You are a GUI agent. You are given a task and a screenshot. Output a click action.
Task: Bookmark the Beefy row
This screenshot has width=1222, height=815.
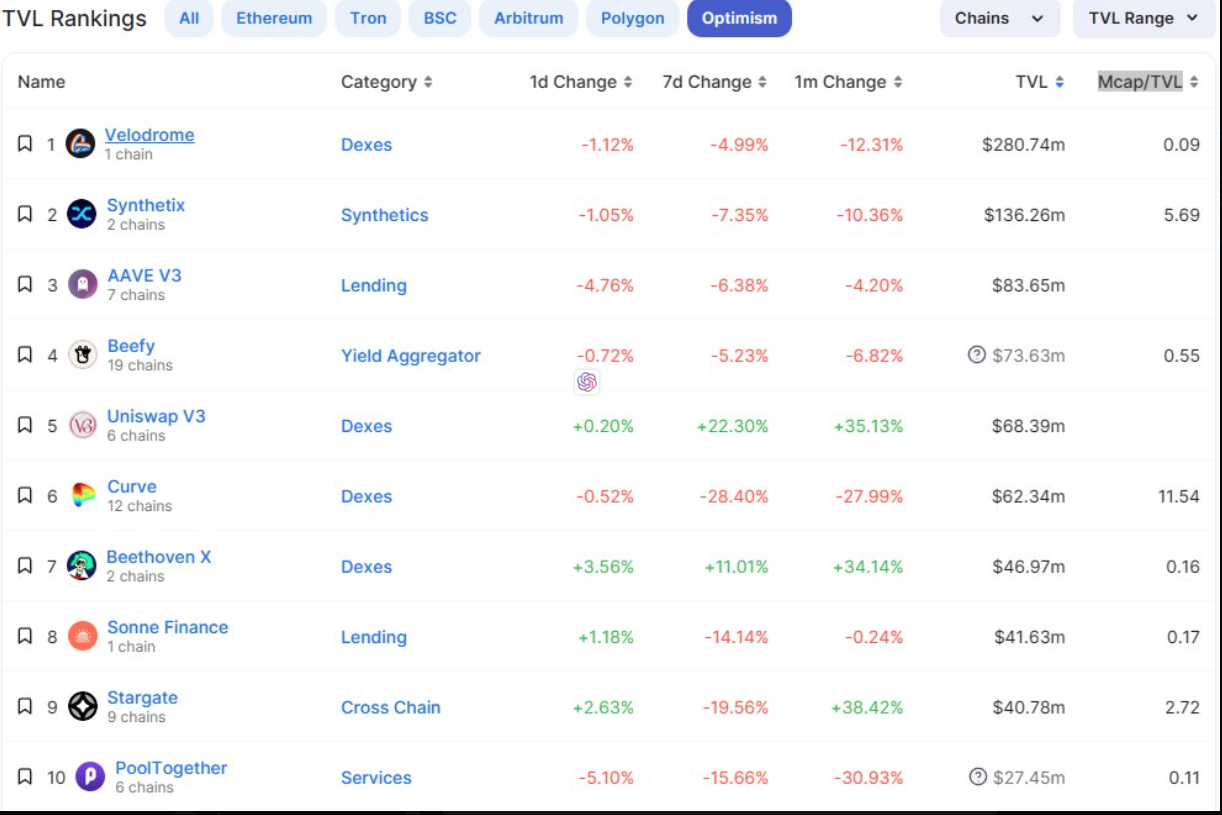coord(25,355)
